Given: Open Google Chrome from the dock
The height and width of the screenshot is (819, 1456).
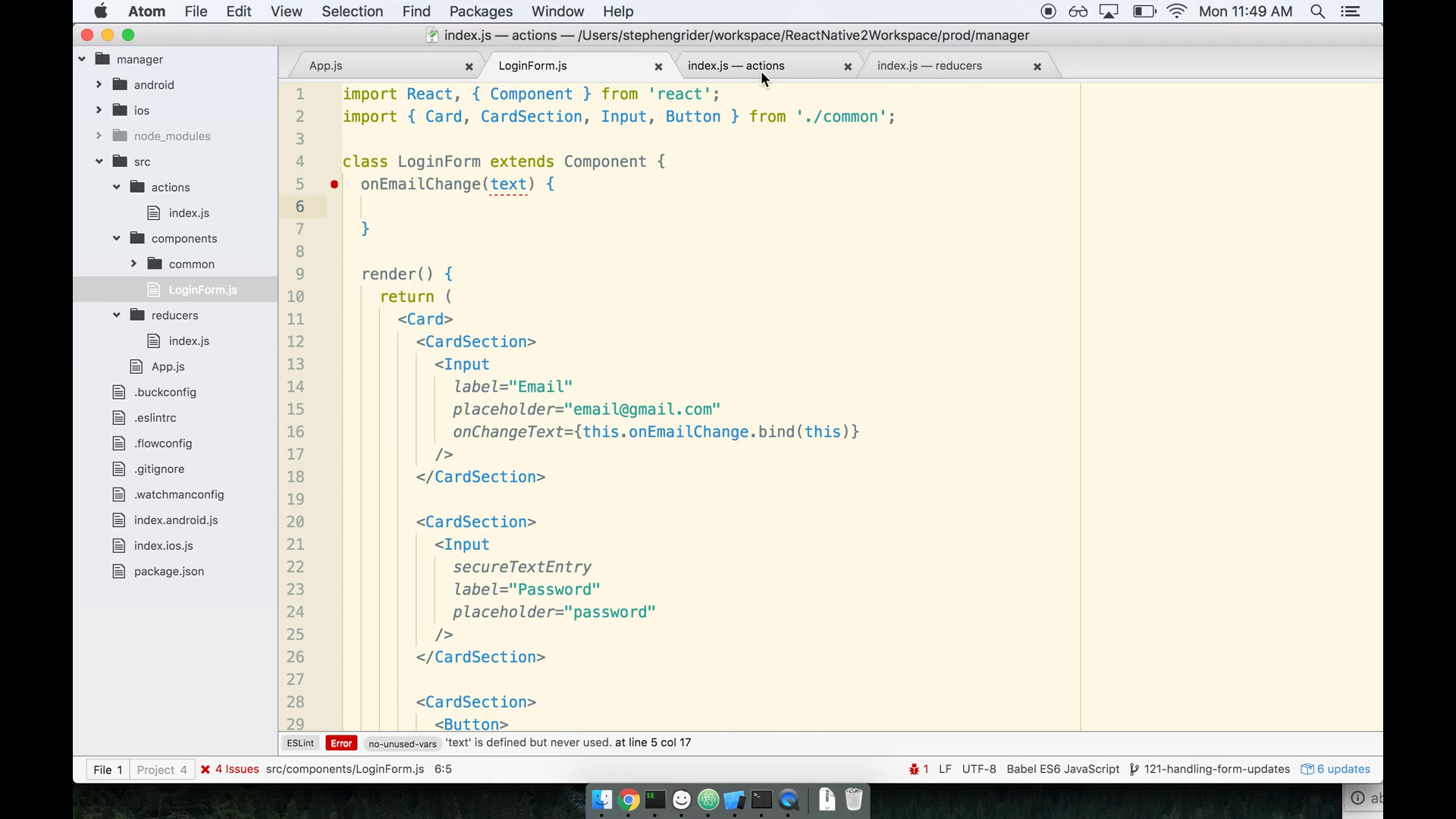Looking at the screenshot, I should pyautogui.click(x=628, y=799).
